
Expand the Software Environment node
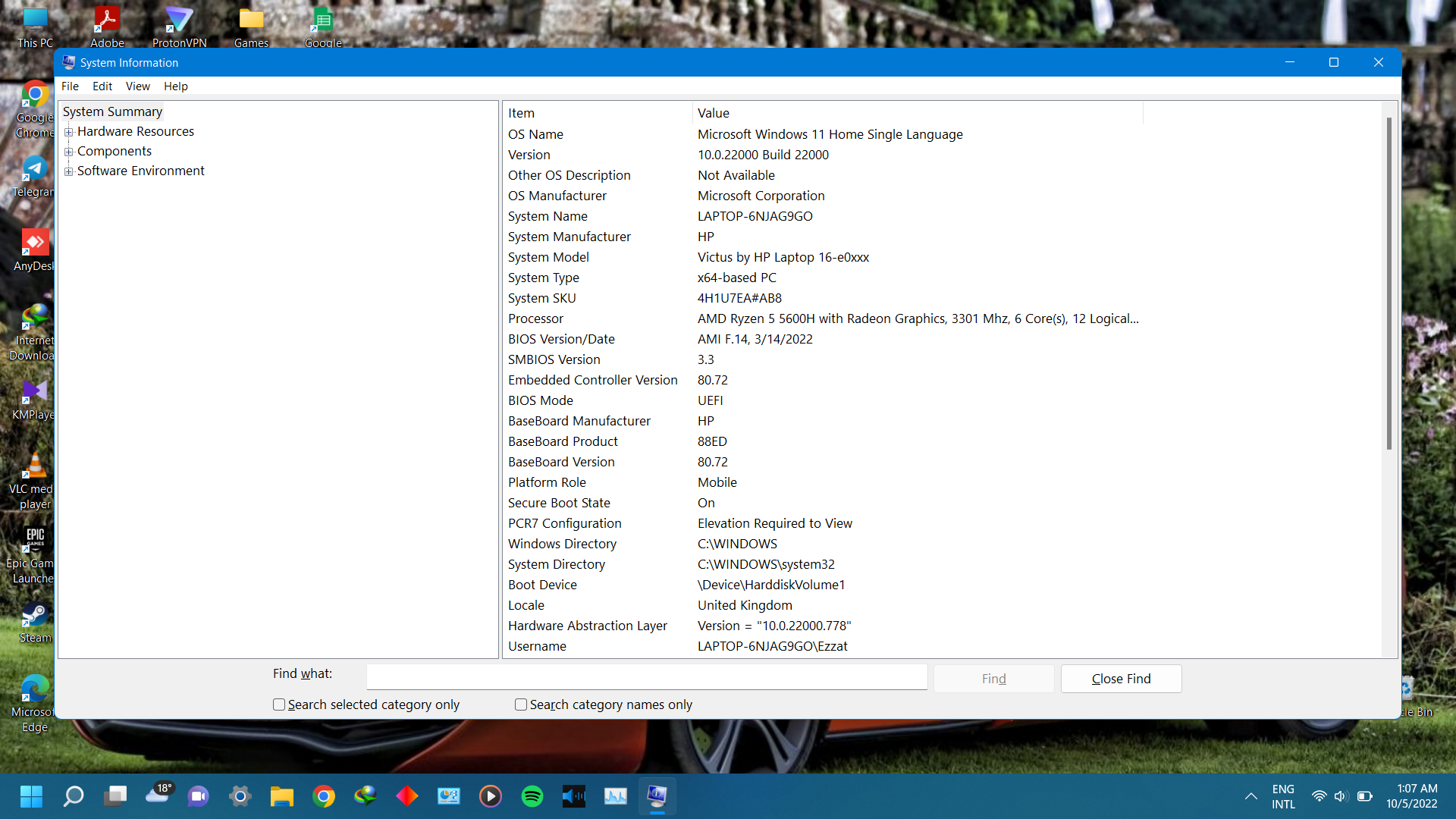coord(69,171)
